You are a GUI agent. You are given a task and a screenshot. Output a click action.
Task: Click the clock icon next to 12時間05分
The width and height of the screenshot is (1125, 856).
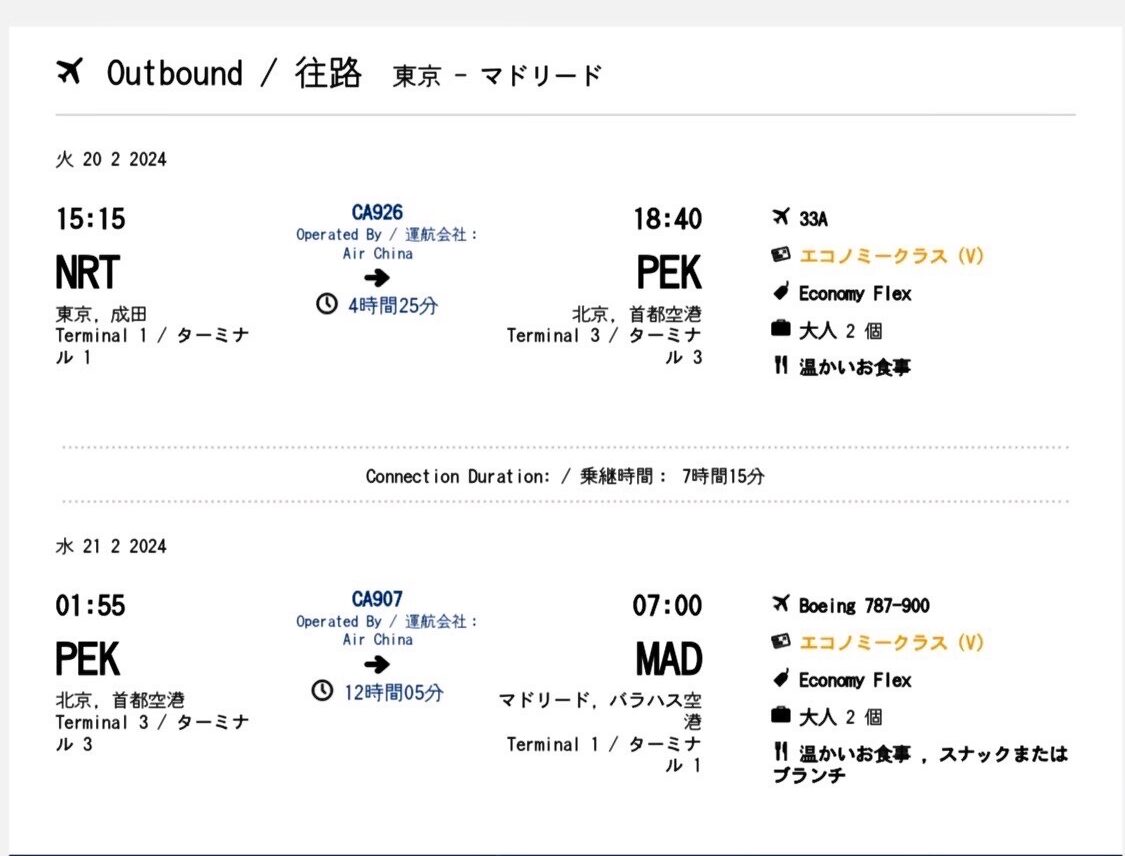(x=322, y=691)
